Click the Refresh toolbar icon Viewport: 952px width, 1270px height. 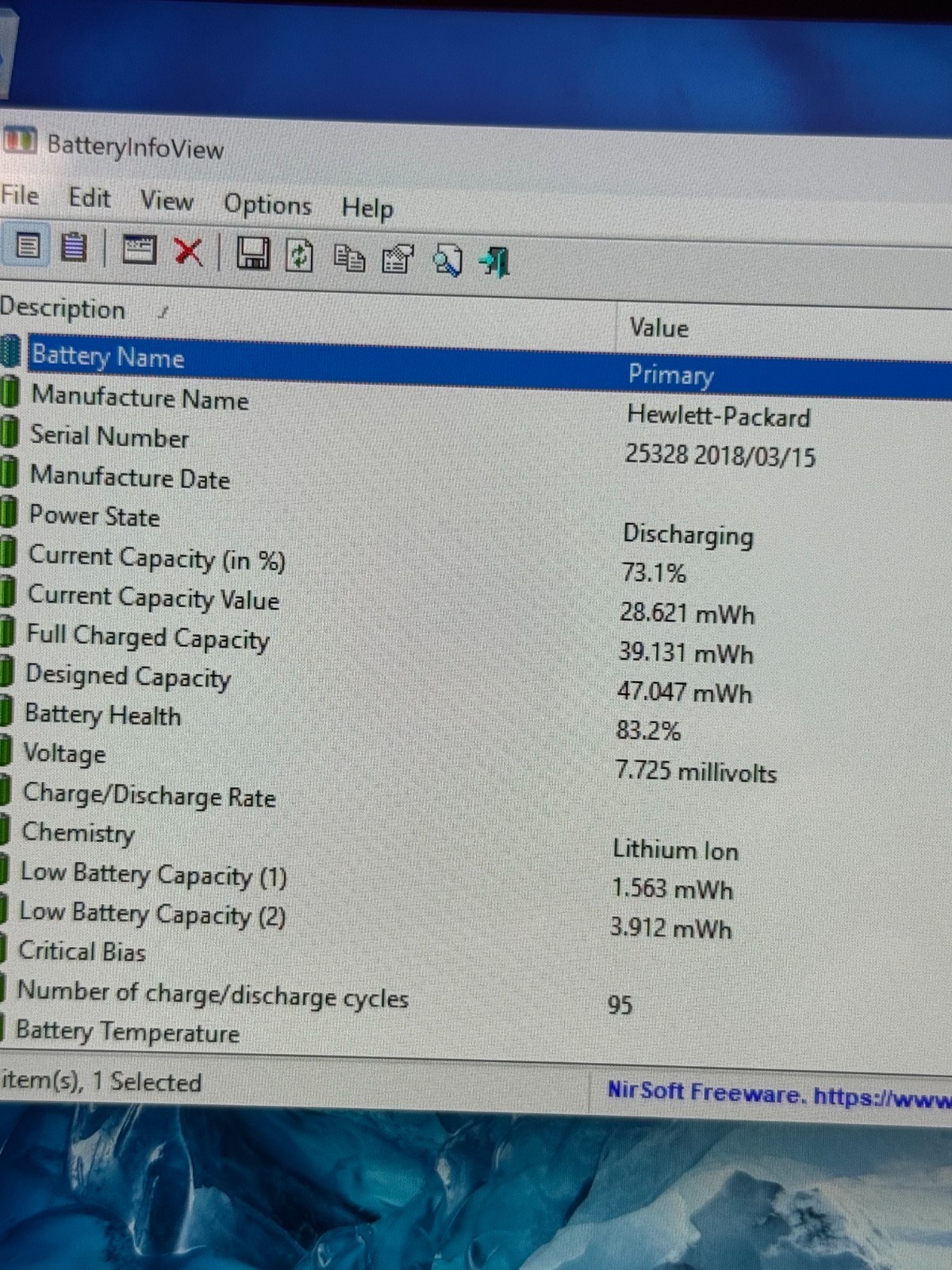click(299, 256)
